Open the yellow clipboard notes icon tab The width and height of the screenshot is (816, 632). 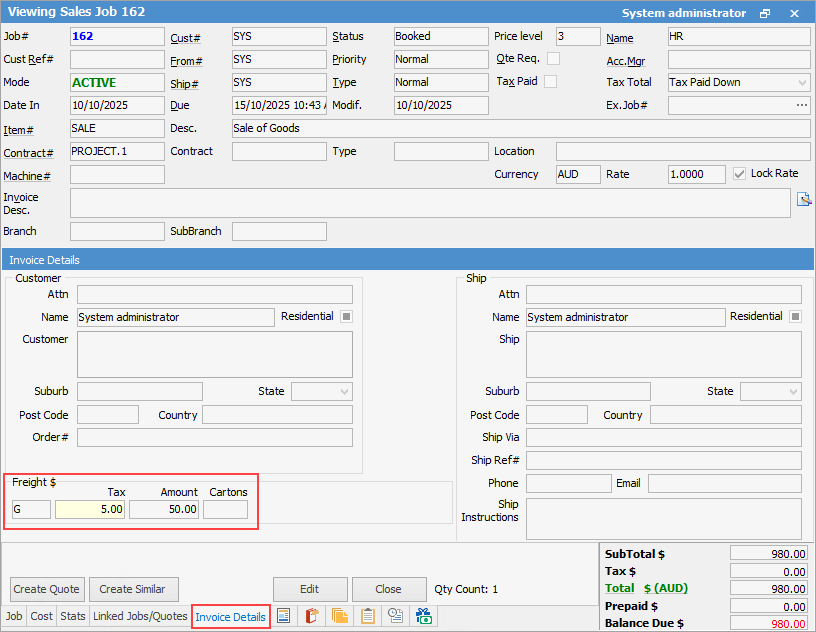pos(368,616)
